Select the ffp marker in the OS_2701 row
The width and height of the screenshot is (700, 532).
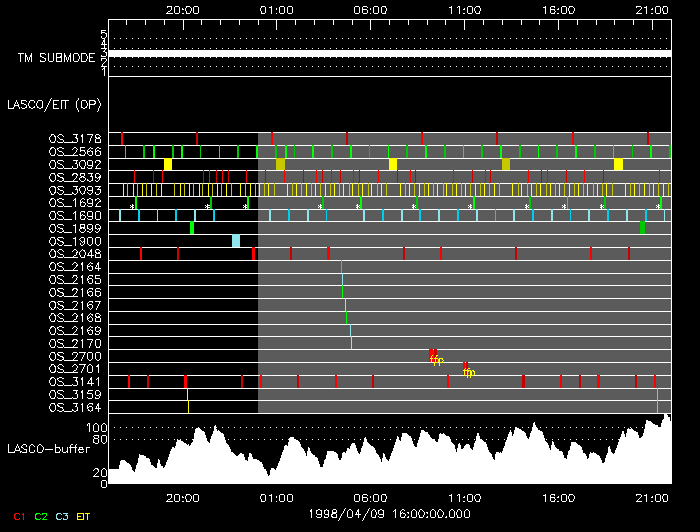[468, 371]
